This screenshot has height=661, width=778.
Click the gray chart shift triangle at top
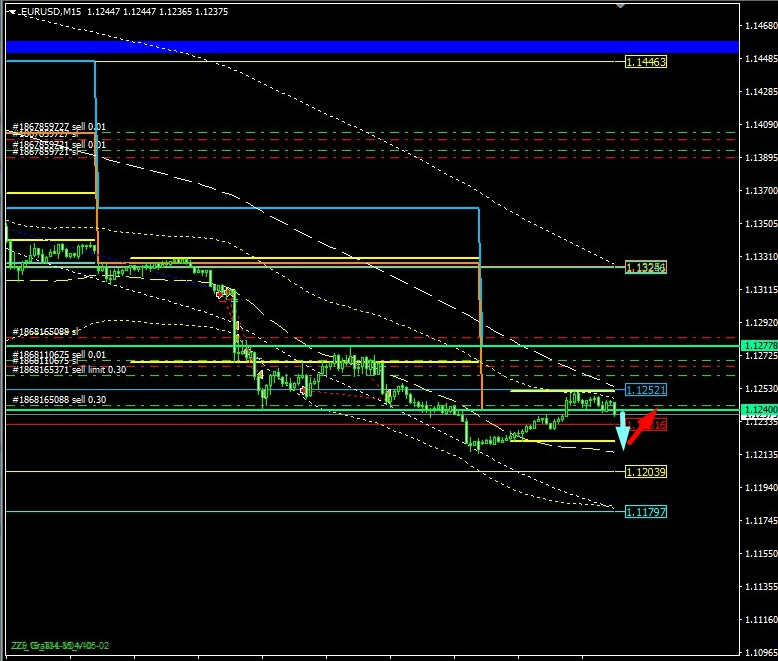pyautogui.click(x=622, y=5)
